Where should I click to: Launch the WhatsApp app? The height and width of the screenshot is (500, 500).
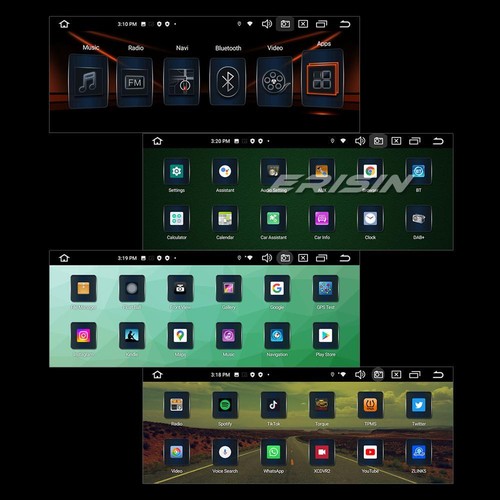point(273,452)
